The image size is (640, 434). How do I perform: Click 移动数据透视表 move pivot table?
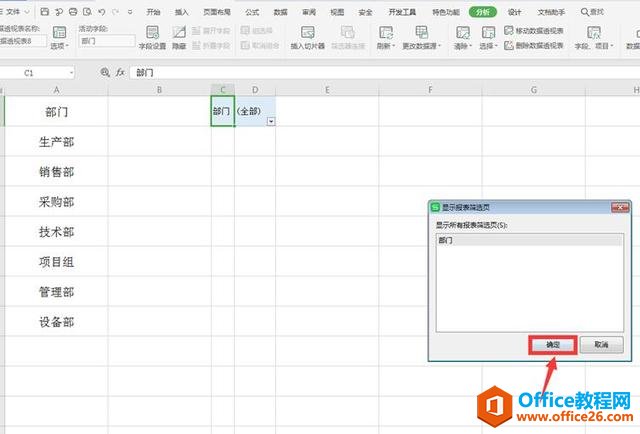point(534,31)
